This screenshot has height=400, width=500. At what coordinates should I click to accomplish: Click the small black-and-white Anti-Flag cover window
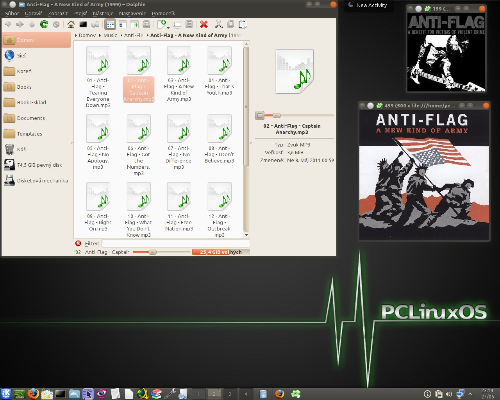446,52
